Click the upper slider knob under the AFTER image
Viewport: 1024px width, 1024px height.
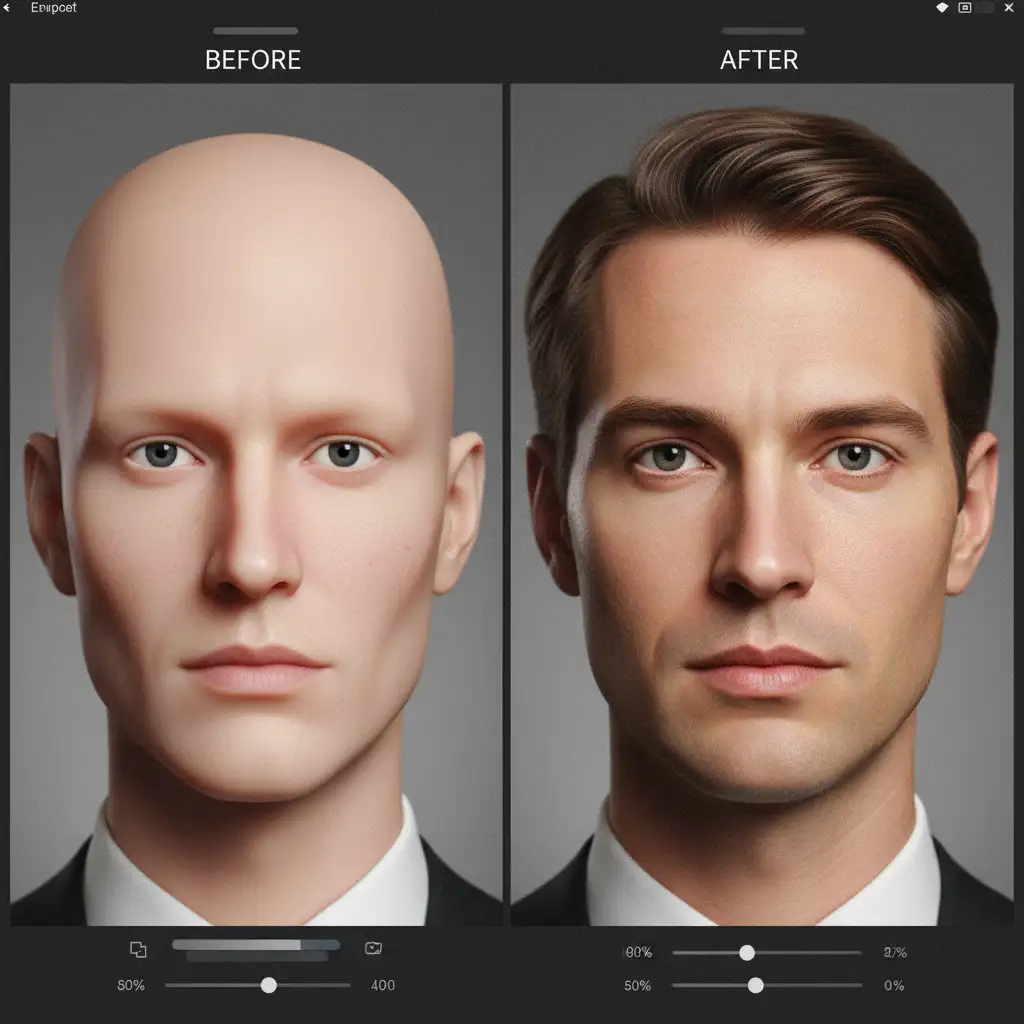coord(747,953)
